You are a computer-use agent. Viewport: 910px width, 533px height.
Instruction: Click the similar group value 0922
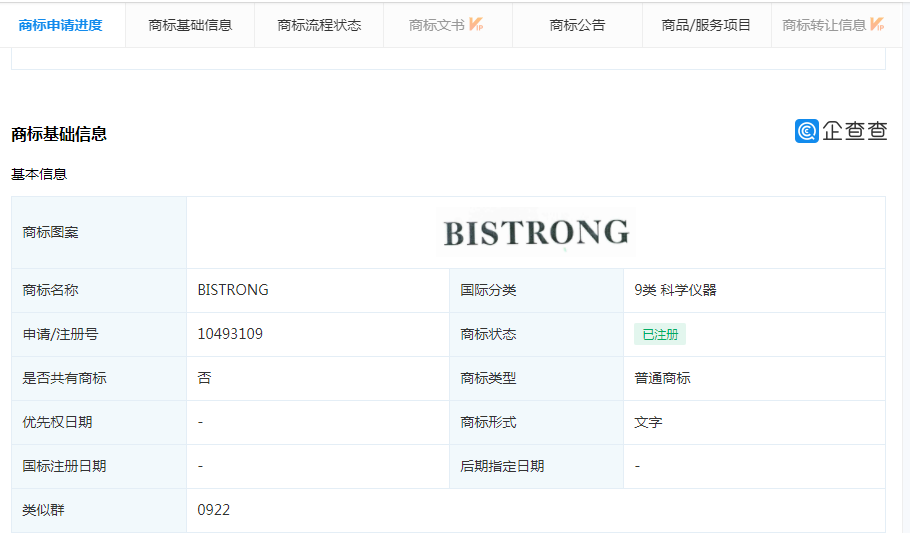click(x=214, y=510)
